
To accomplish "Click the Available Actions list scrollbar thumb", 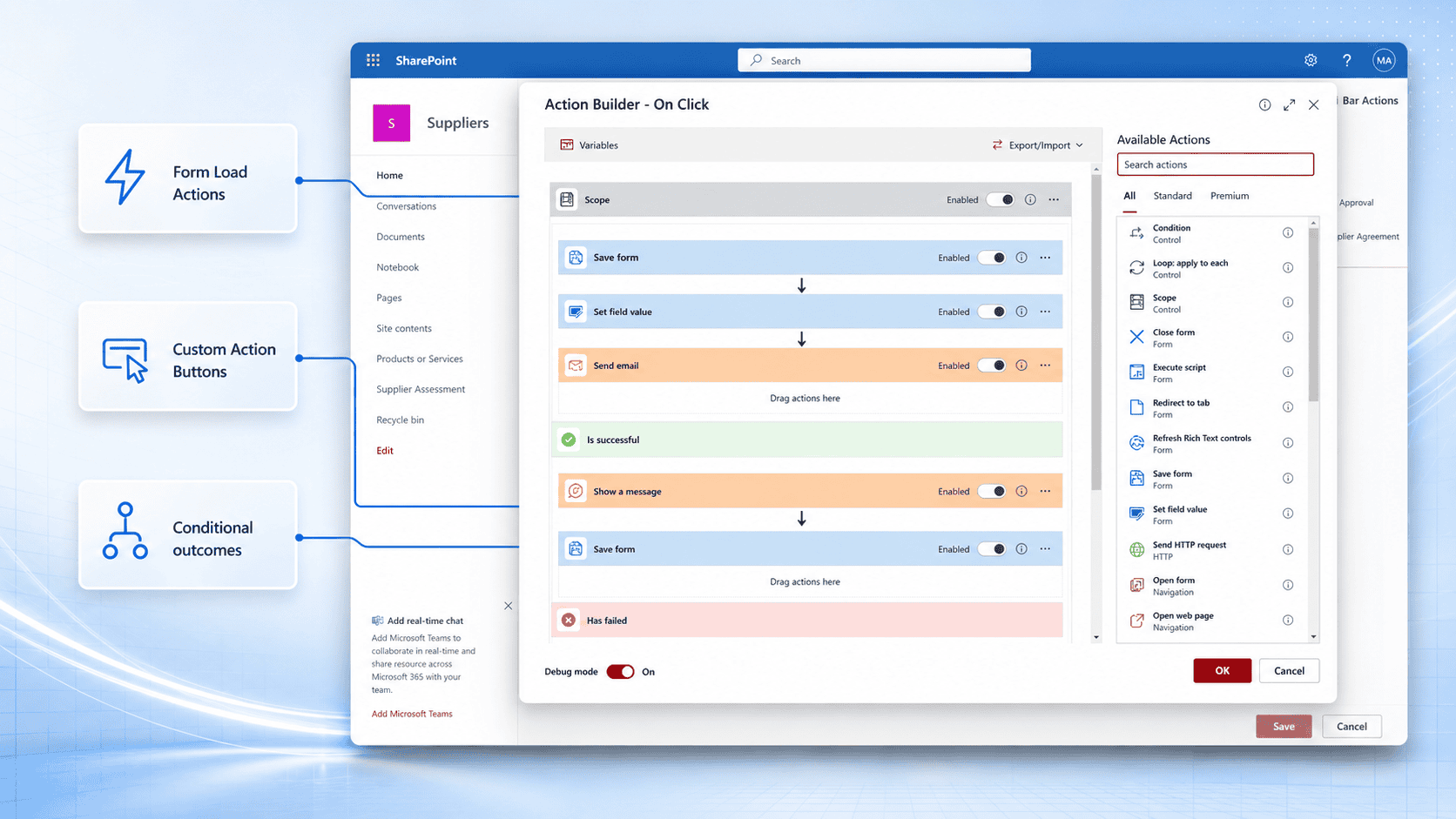I will pos(1313,315).
